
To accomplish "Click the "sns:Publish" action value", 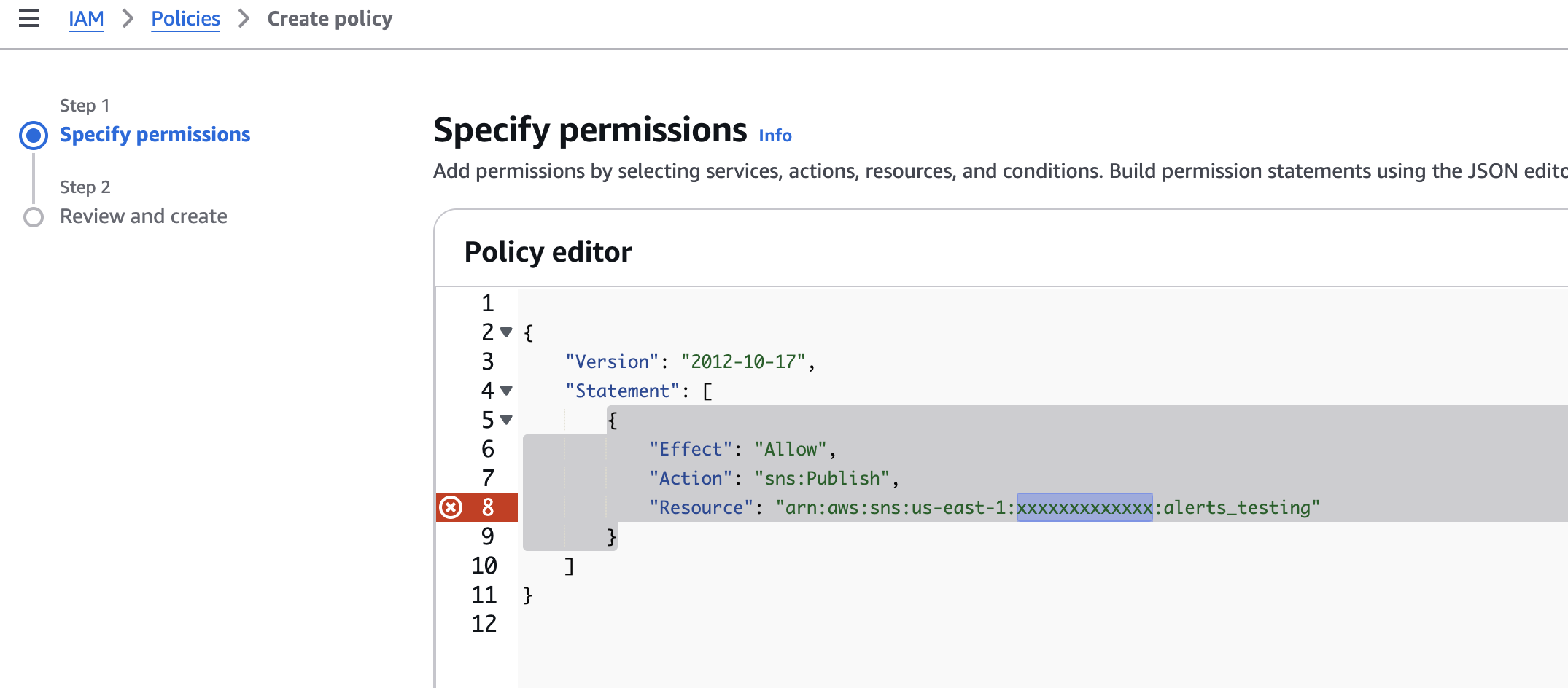I will pyautogui.click(x=822, y=478).
